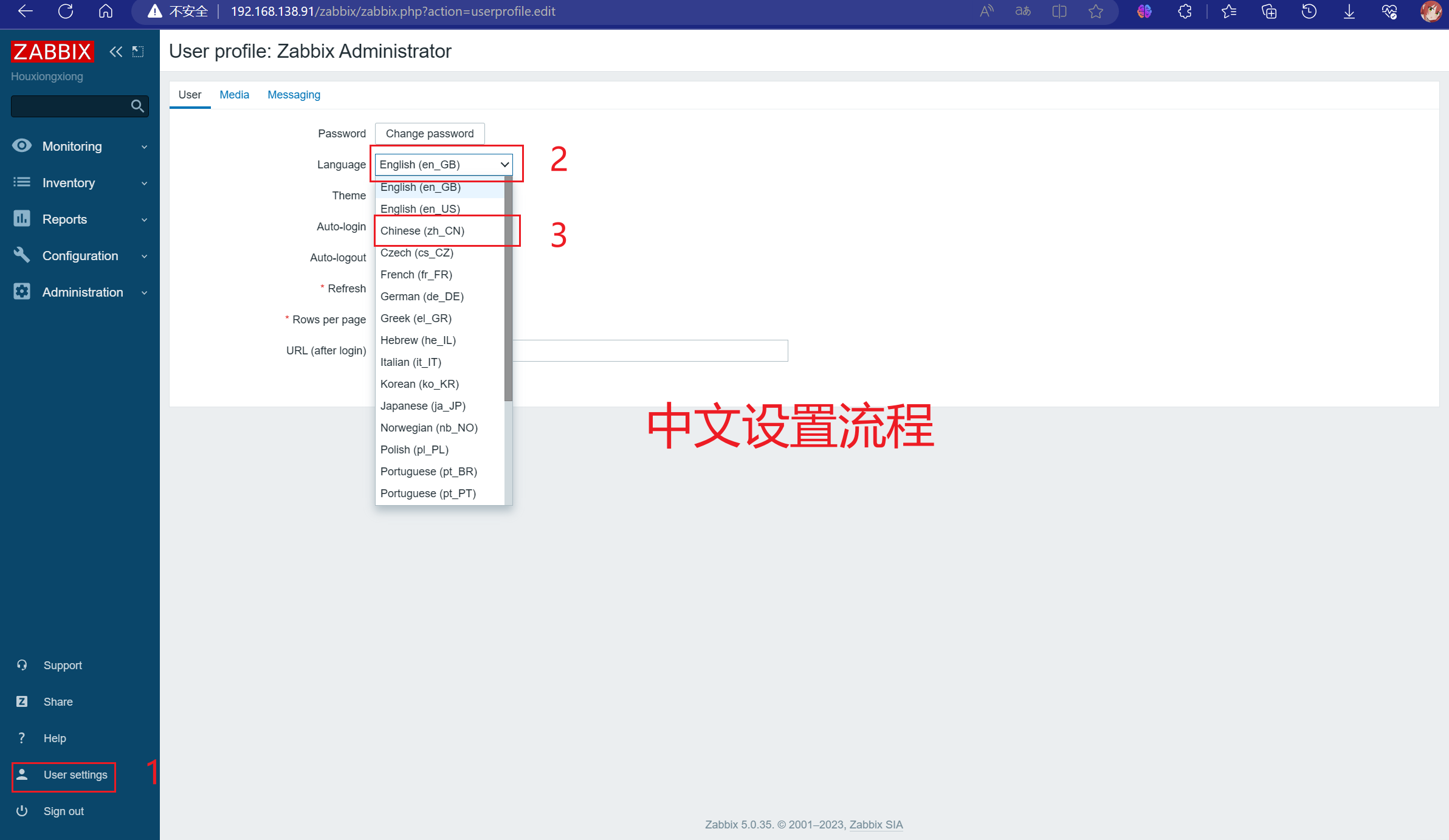Click the Change password button
This screenshot has height=840, width=1449.
(429, 134)
